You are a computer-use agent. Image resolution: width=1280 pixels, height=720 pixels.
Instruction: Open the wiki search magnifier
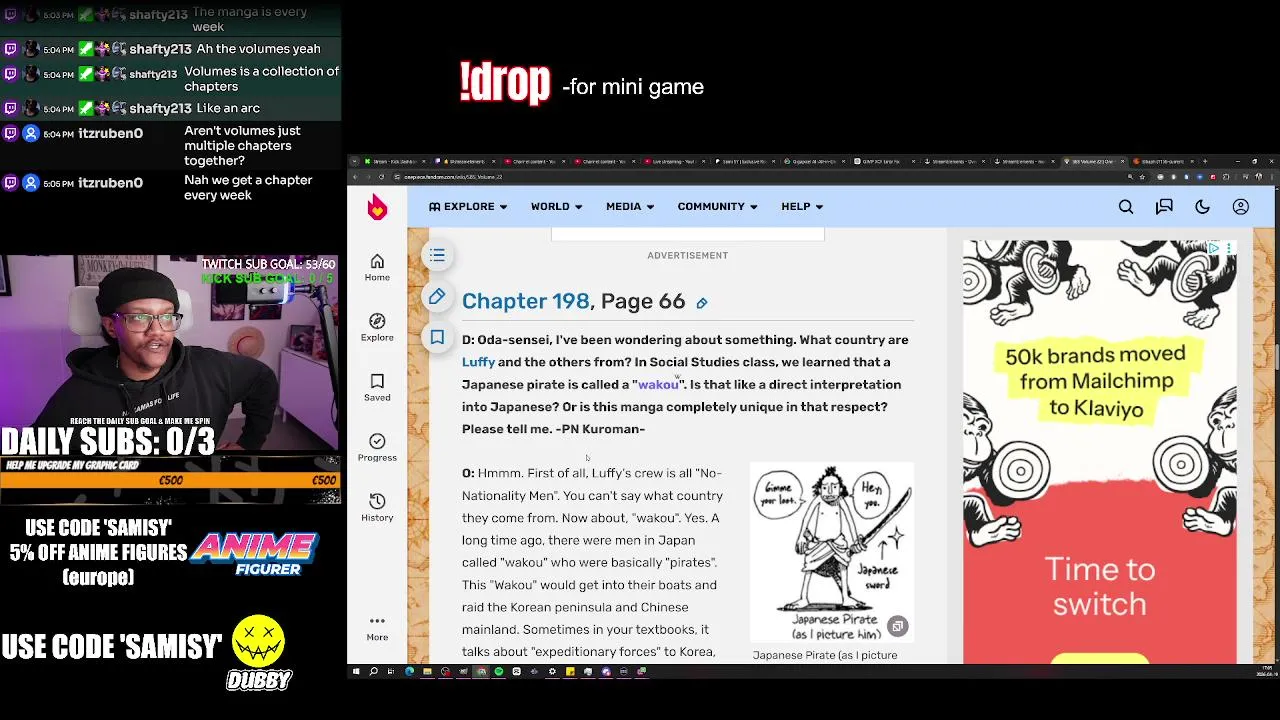click(x=1126, y=207)
